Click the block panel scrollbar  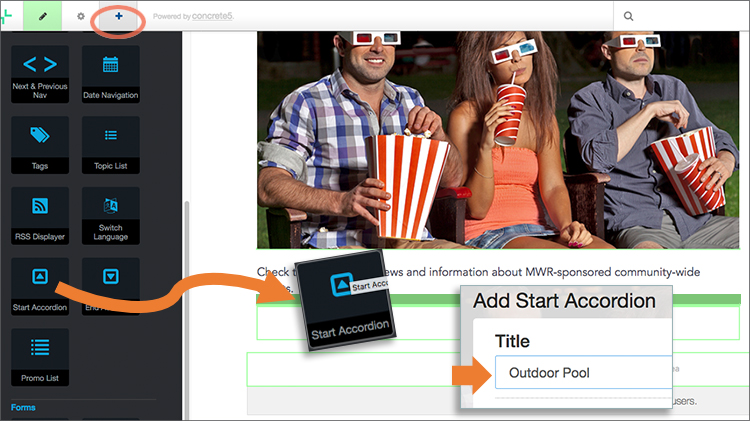[185, 300]
